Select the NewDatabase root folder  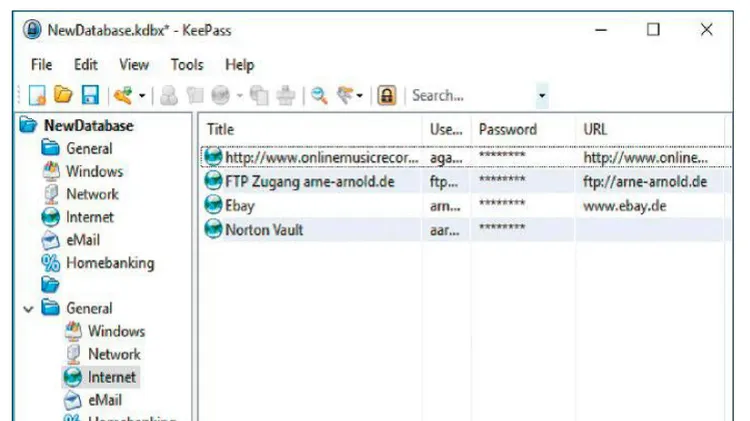click(88, 126)
